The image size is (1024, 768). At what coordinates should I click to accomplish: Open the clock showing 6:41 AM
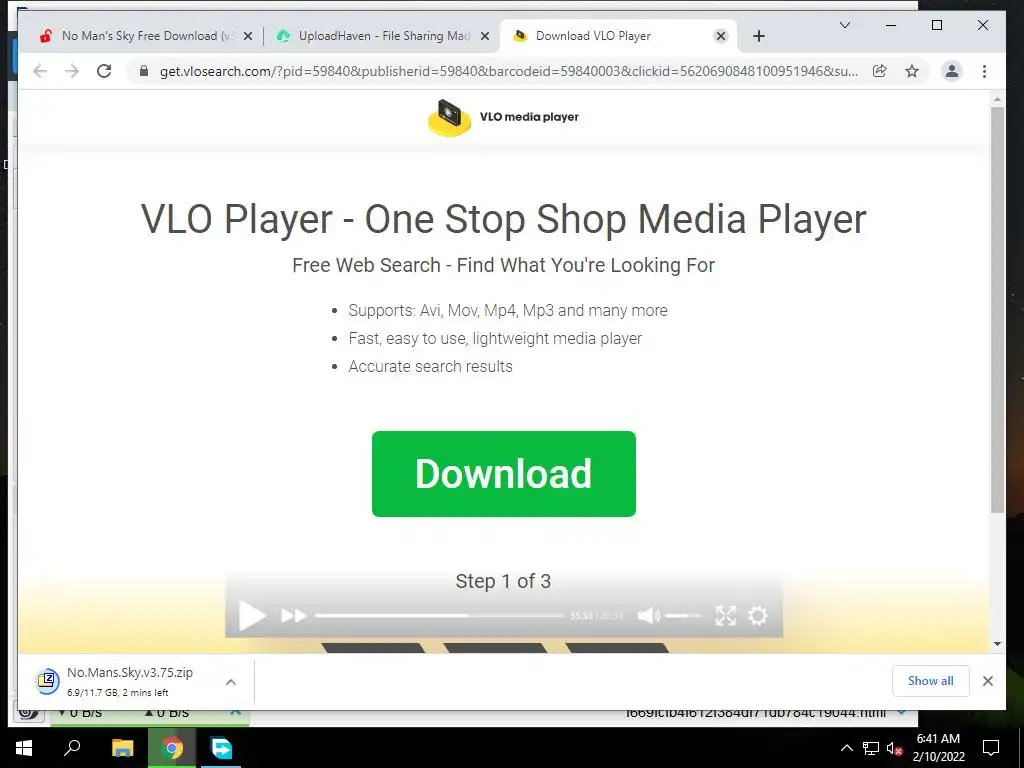pyautogui.click(x=938, y=748)
